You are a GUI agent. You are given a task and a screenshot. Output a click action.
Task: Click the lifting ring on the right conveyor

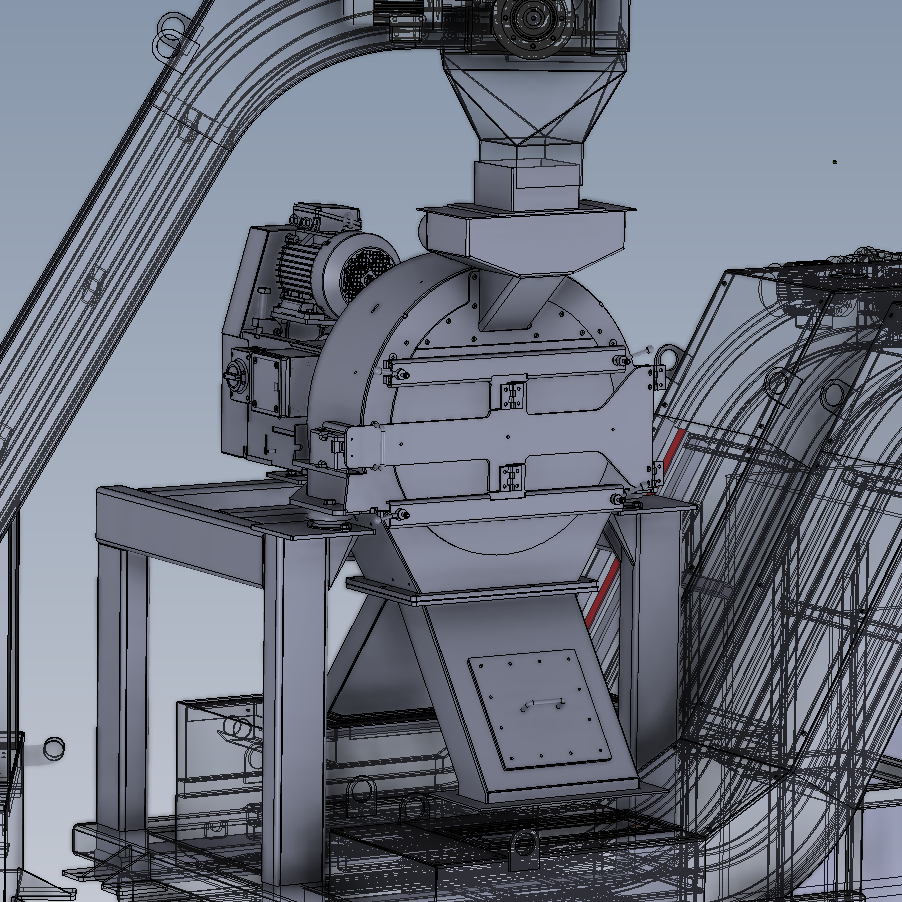point(780,383)
